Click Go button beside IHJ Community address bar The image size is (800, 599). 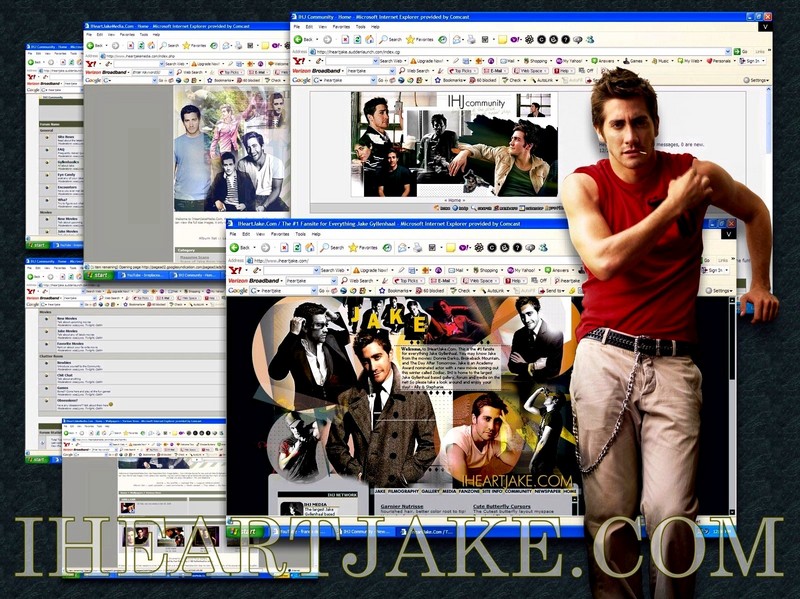coord(741,52)
